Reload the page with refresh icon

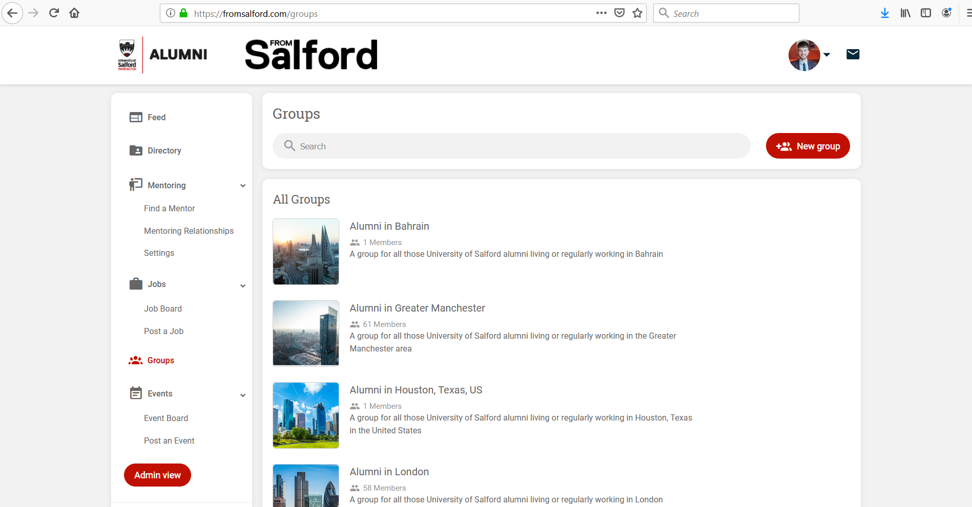point(54,13)
